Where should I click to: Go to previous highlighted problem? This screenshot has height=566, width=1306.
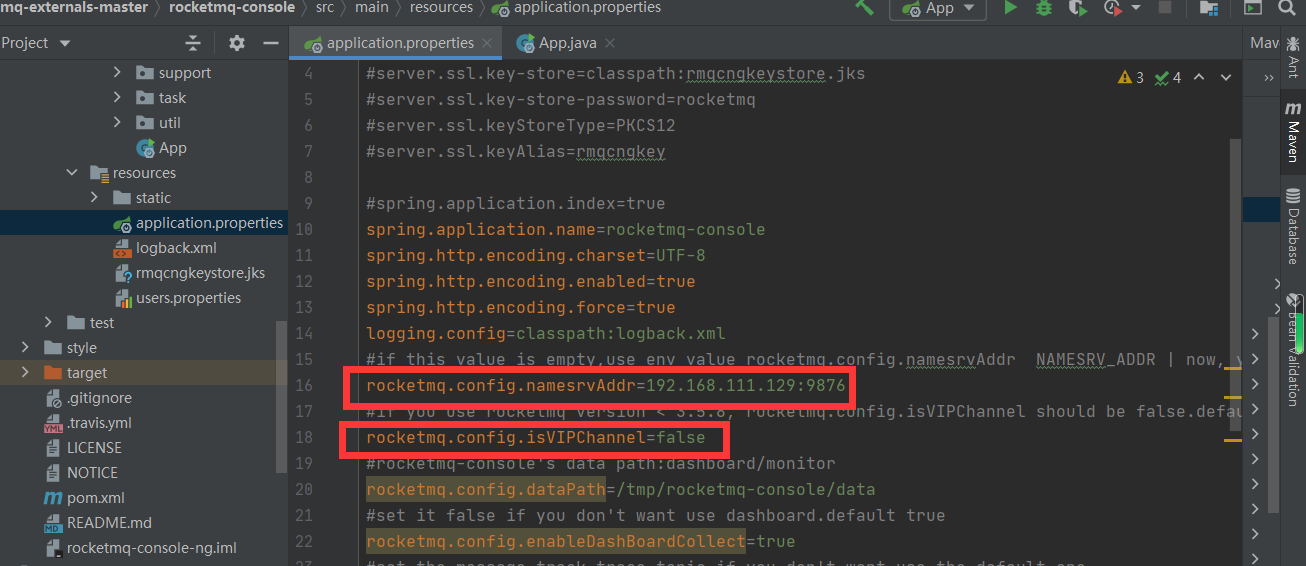point(1199,78)
